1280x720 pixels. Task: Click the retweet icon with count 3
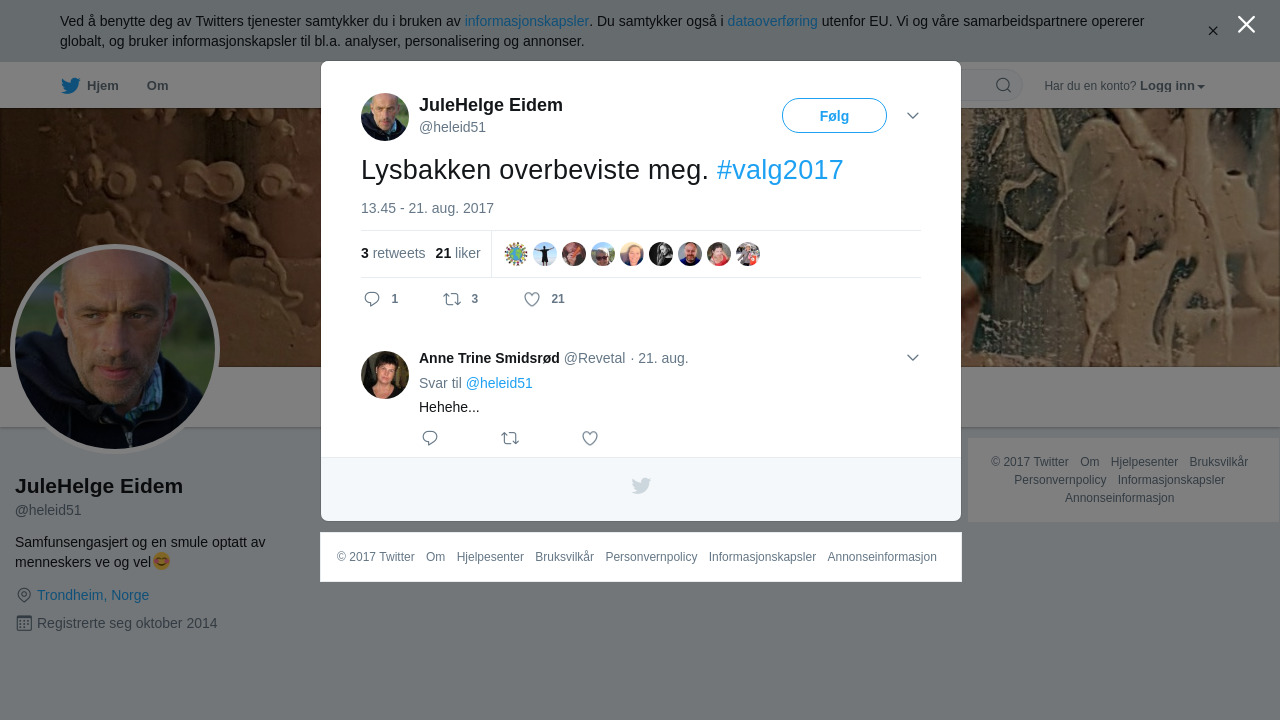tap(452, 299)
